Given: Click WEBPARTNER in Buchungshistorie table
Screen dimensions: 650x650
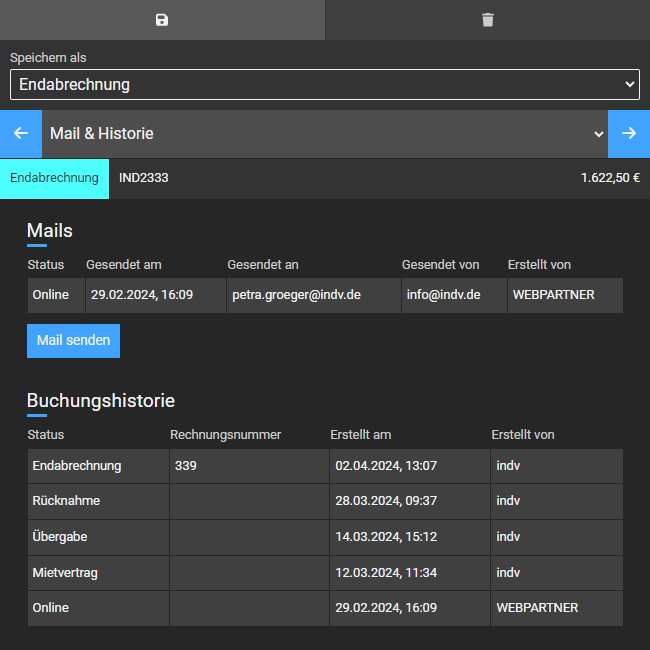Looking at the screenshot, I should tap(537, 608).
